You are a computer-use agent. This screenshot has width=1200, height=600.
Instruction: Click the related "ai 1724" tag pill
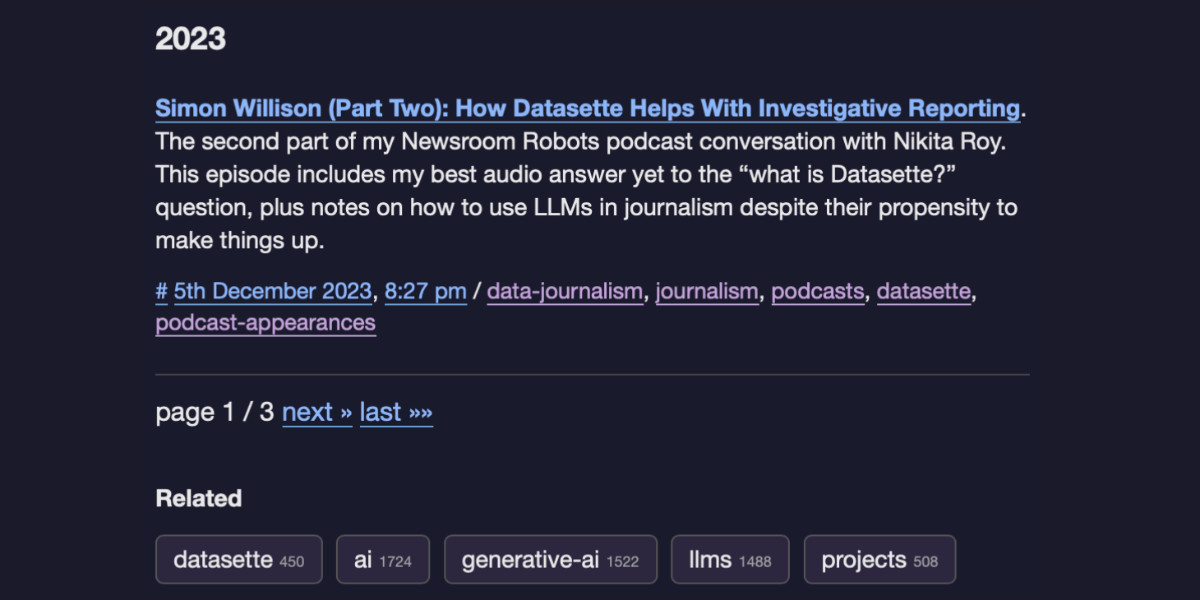pyautogui.click(x=382, y=559)
